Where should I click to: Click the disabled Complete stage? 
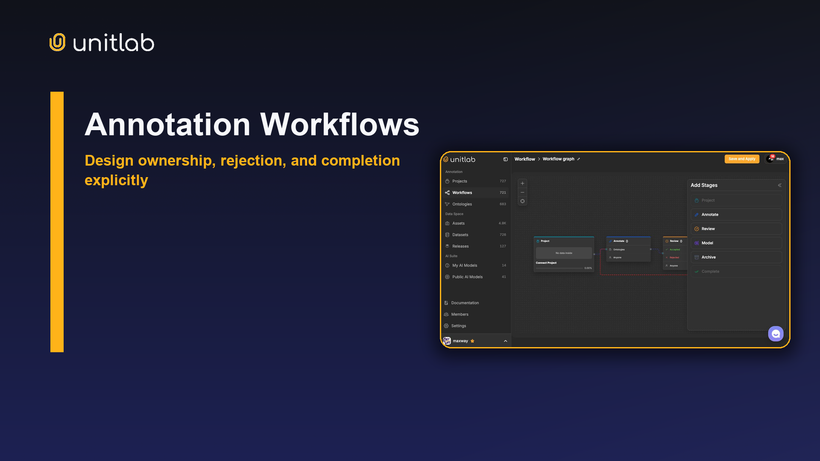click(x=736, y=272)
